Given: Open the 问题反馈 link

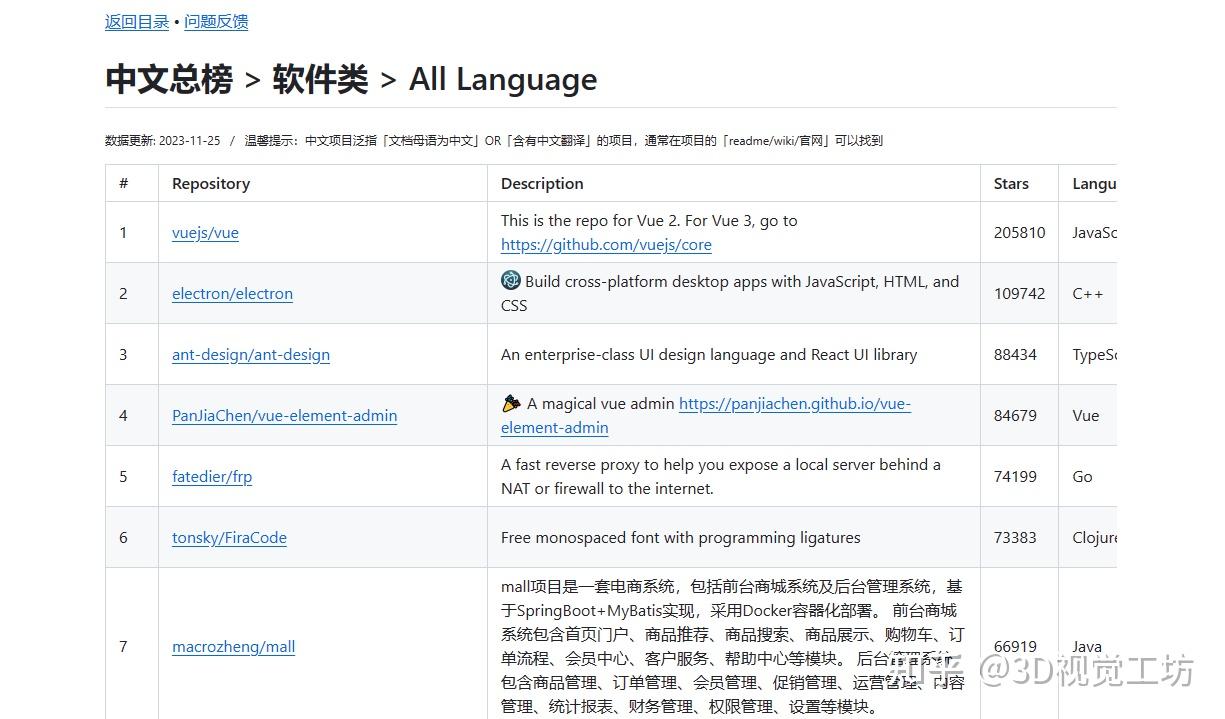Looking at the screenshot, I should (x=216, y=21).
